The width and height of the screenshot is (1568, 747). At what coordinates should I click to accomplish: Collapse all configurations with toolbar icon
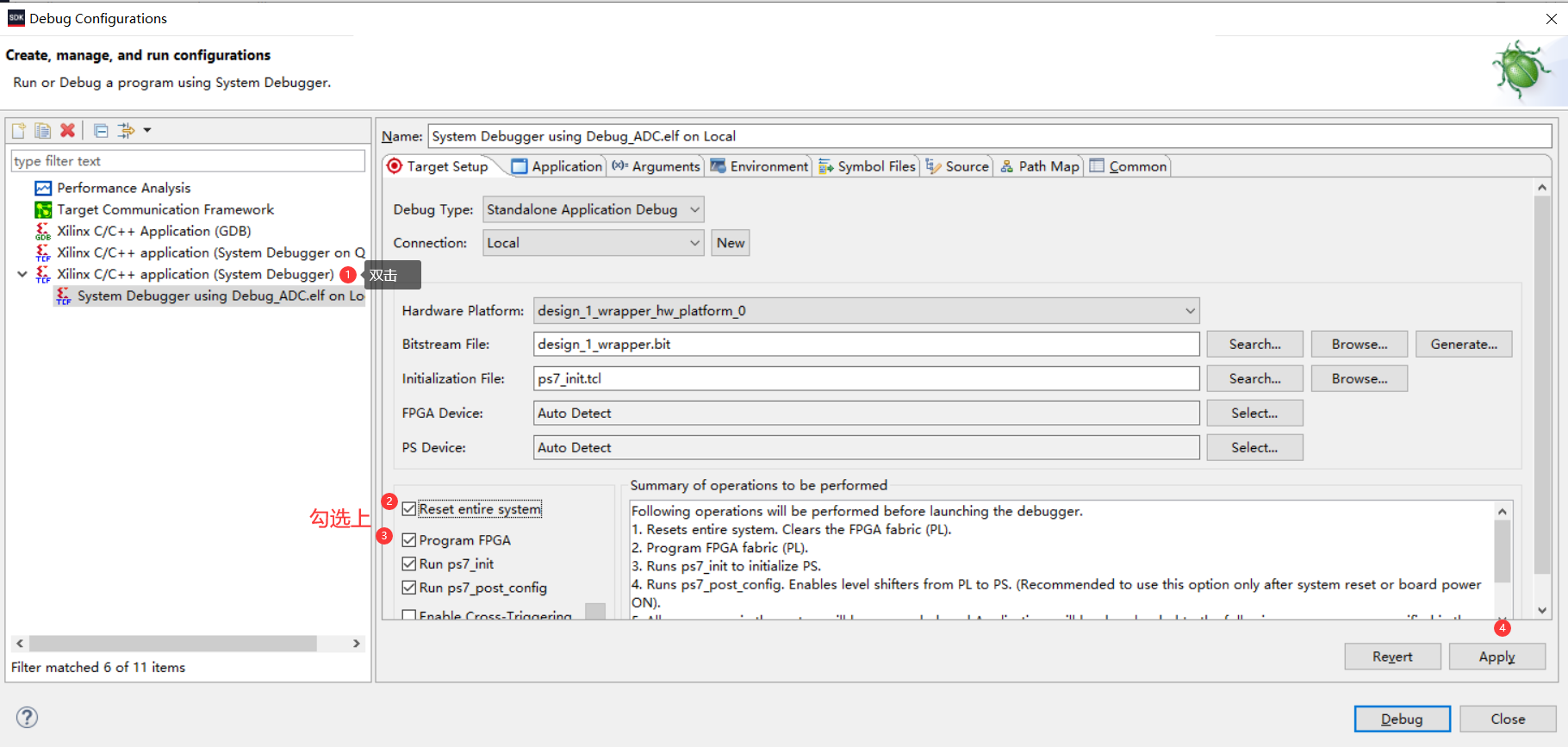(101, 131)
